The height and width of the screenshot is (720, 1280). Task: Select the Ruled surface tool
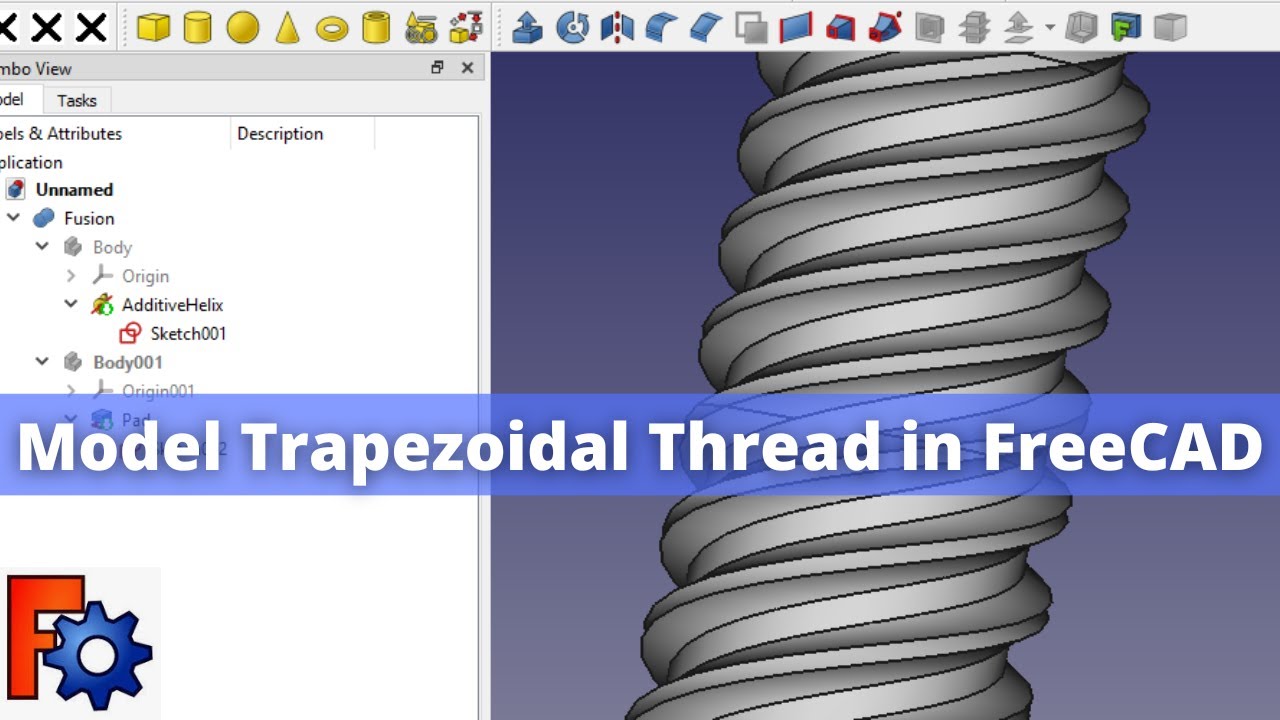(x=795, y=27)
